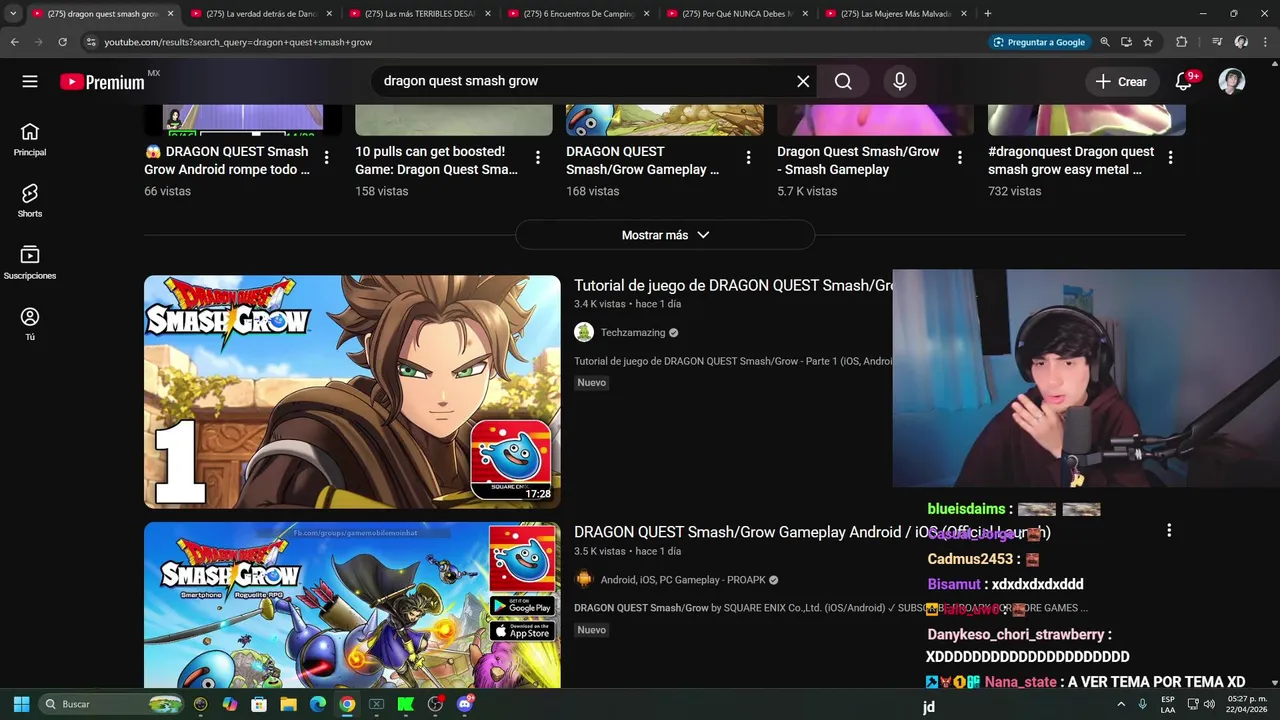1280x720 pixels.
Task: Open Shorts from the sidebar
Action: click(x=30, y=200)
